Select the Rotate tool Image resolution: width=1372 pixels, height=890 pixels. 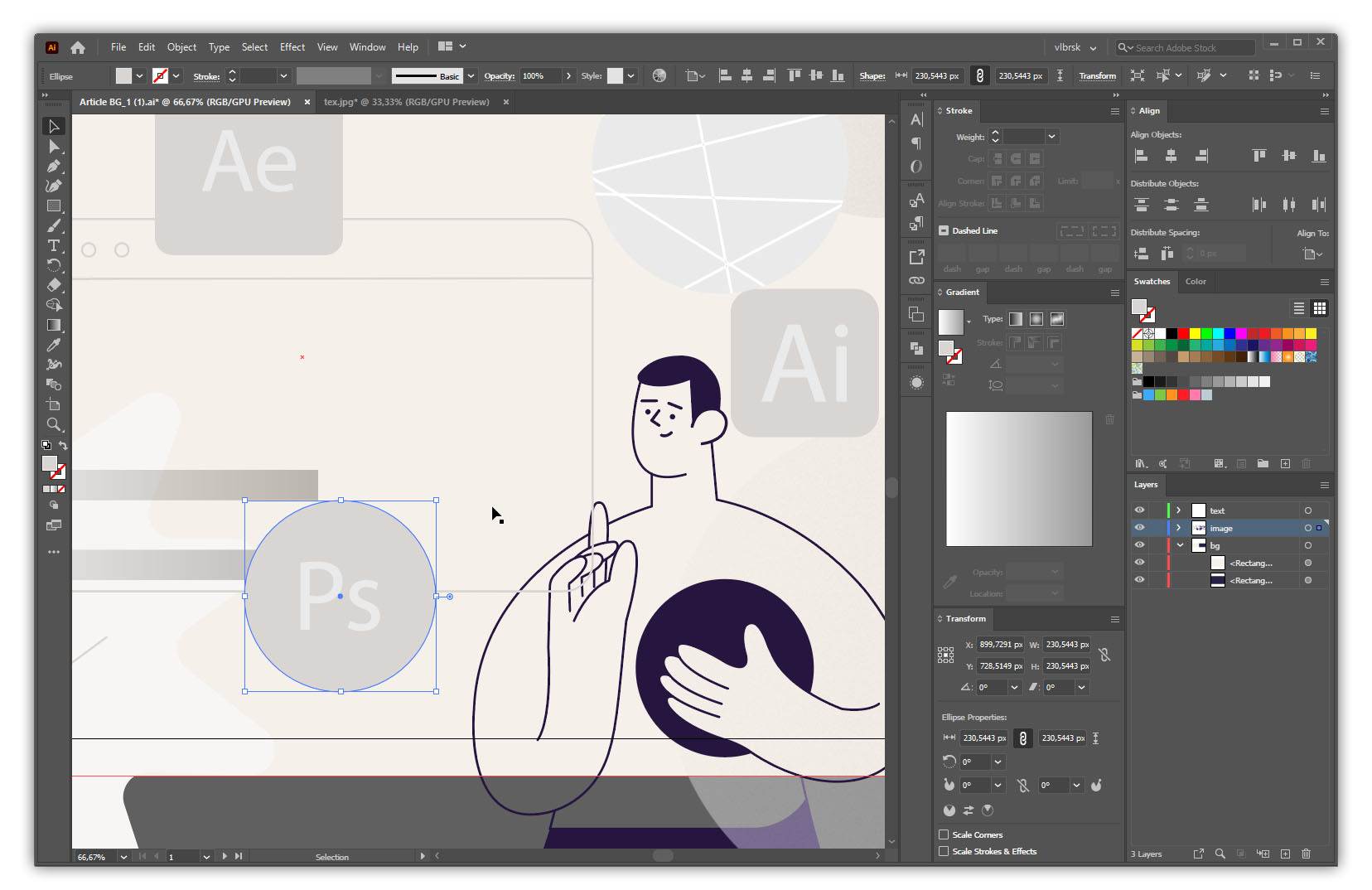[54, 265]
